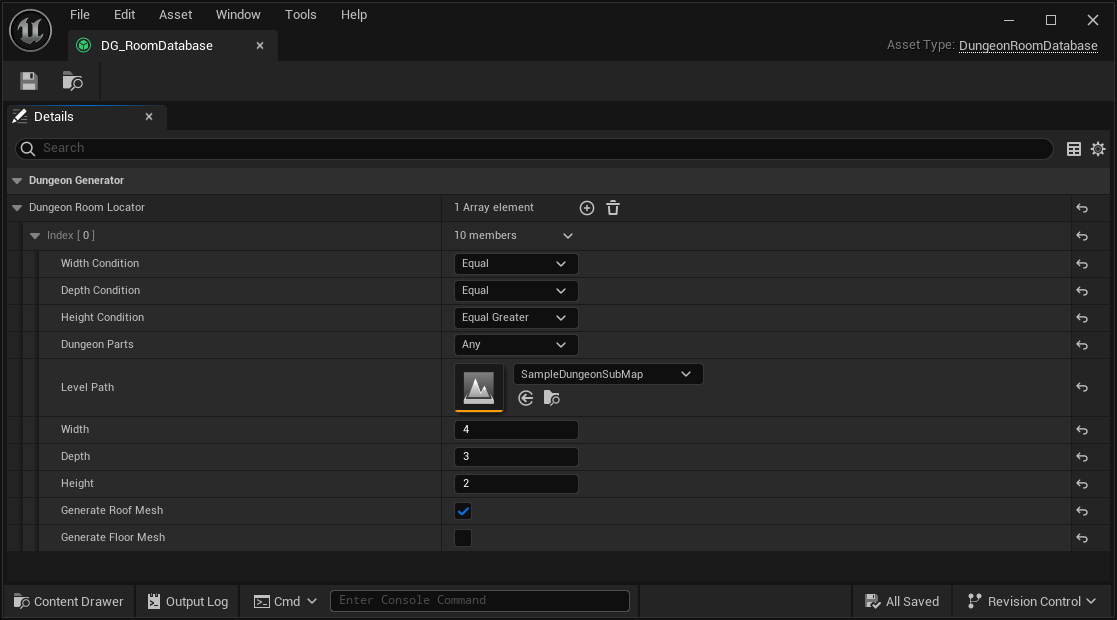Open the Window menu
This screenshot has height=620, width=1117.
(238, 15)
